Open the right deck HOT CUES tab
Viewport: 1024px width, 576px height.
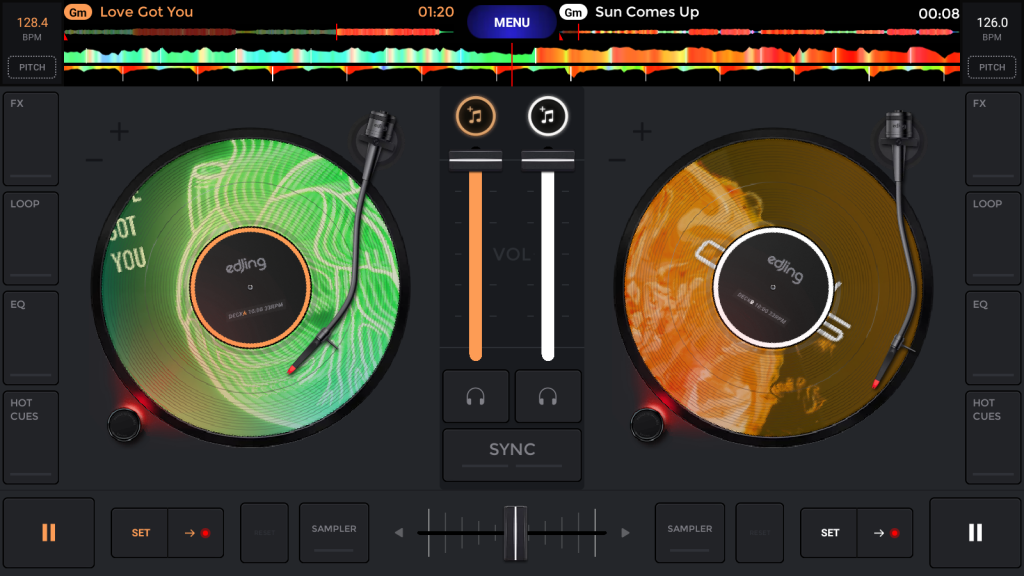point(992,437)
